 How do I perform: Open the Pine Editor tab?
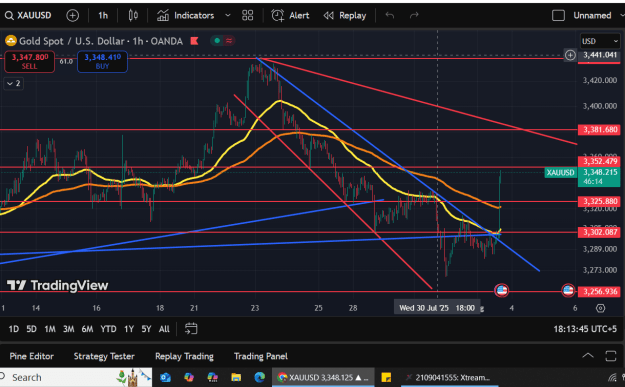[31, 356]
